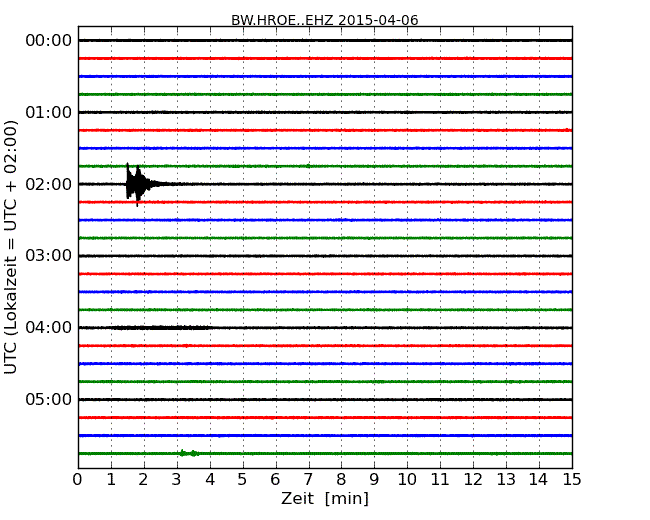Click the thickened noise burst on the 04:00 trace

point(160,328)
